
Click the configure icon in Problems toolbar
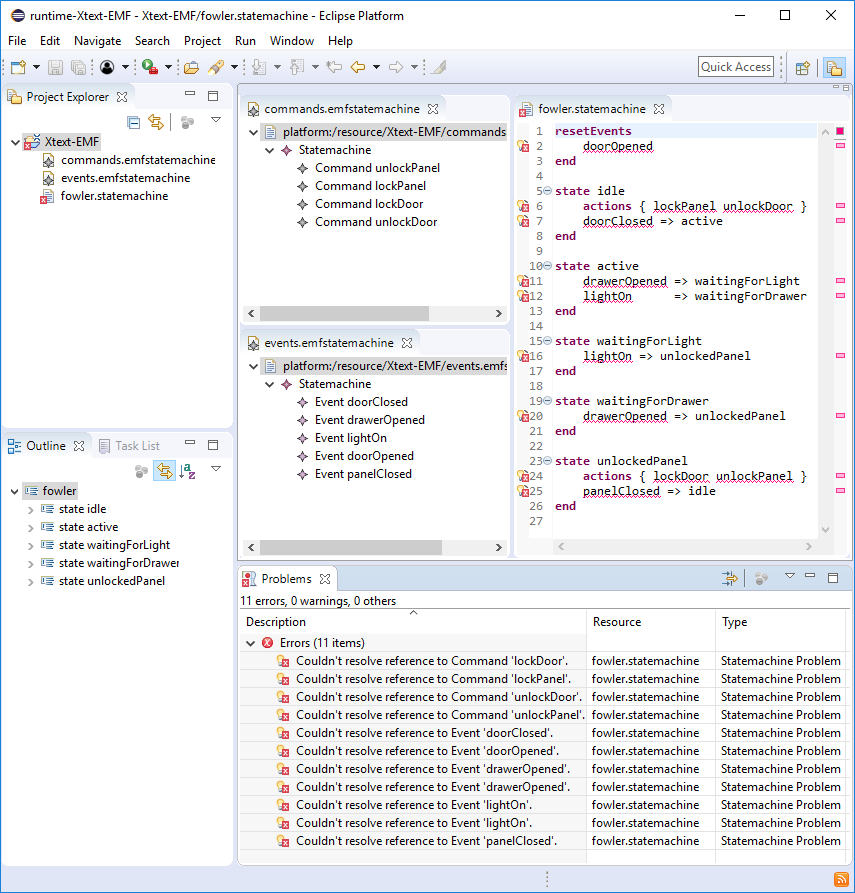click(730, 579)
